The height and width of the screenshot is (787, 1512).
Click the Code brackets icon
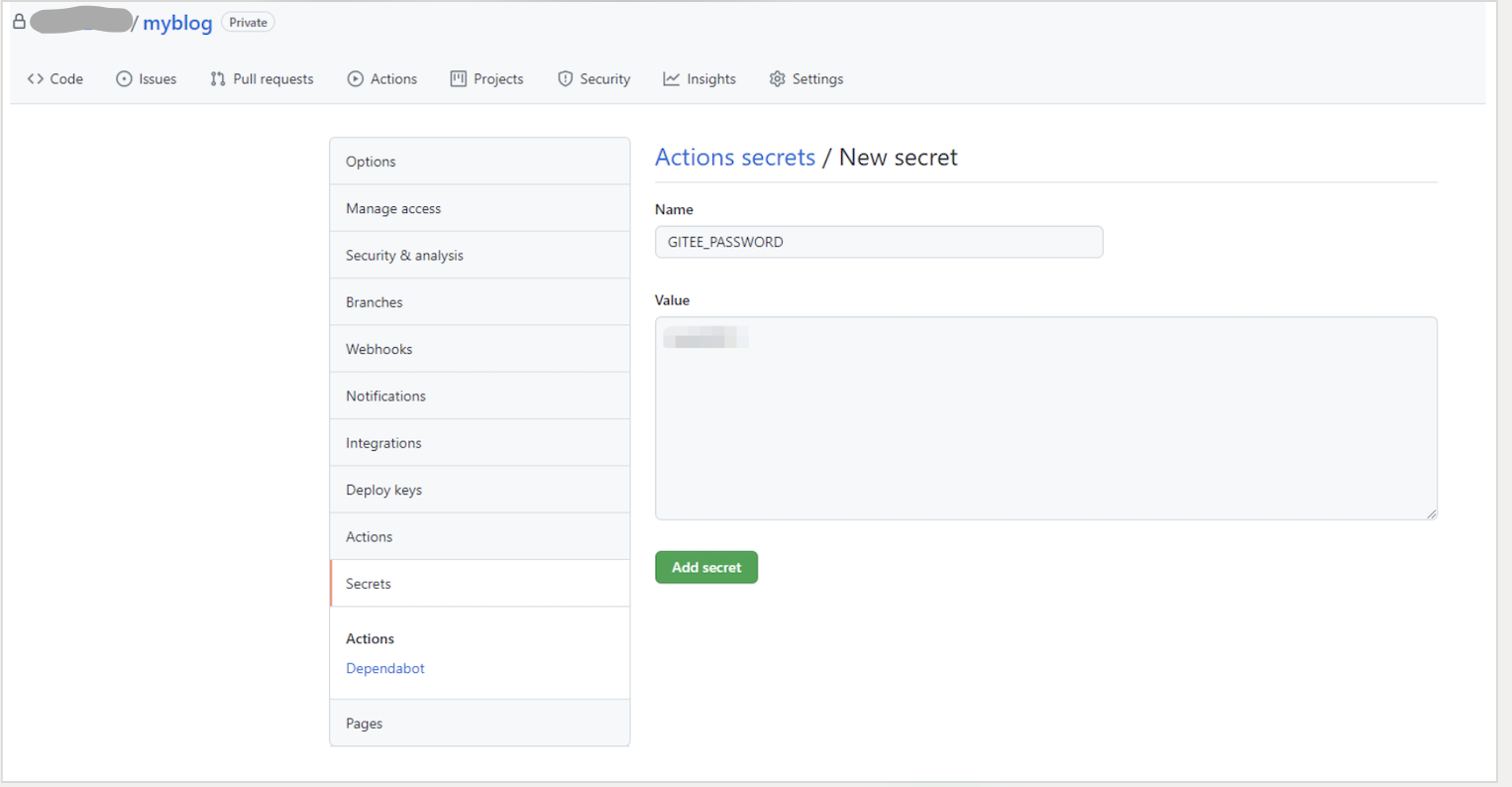[36, 79]
